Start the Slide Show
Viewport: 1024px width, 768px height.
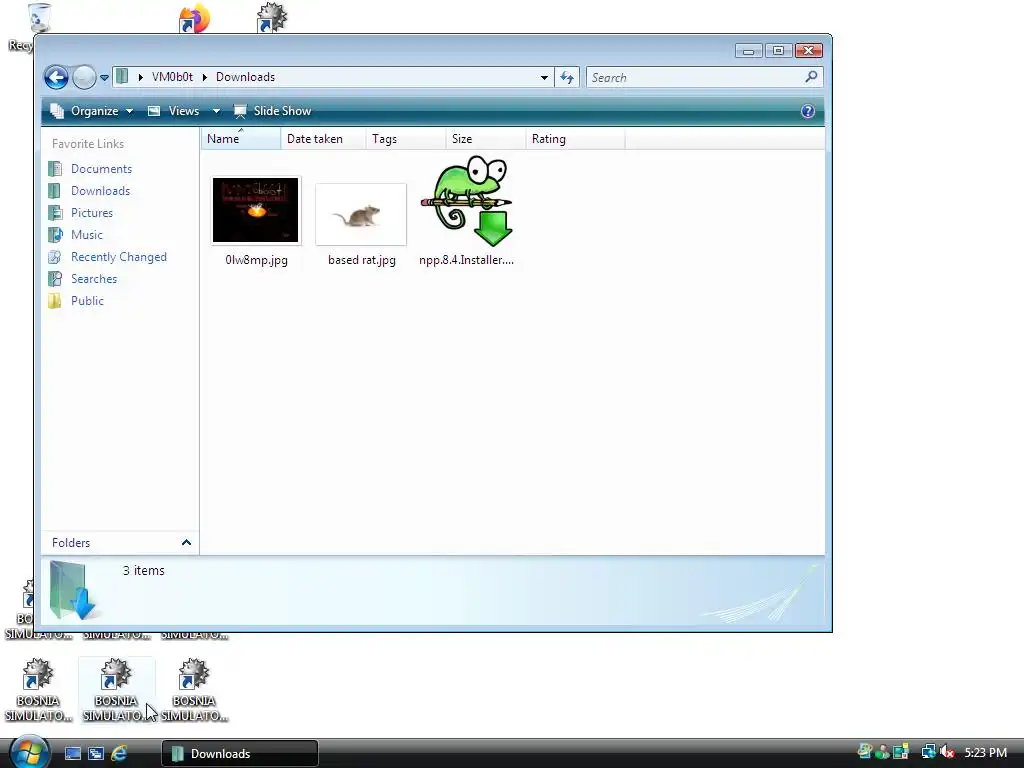(273, 111)
